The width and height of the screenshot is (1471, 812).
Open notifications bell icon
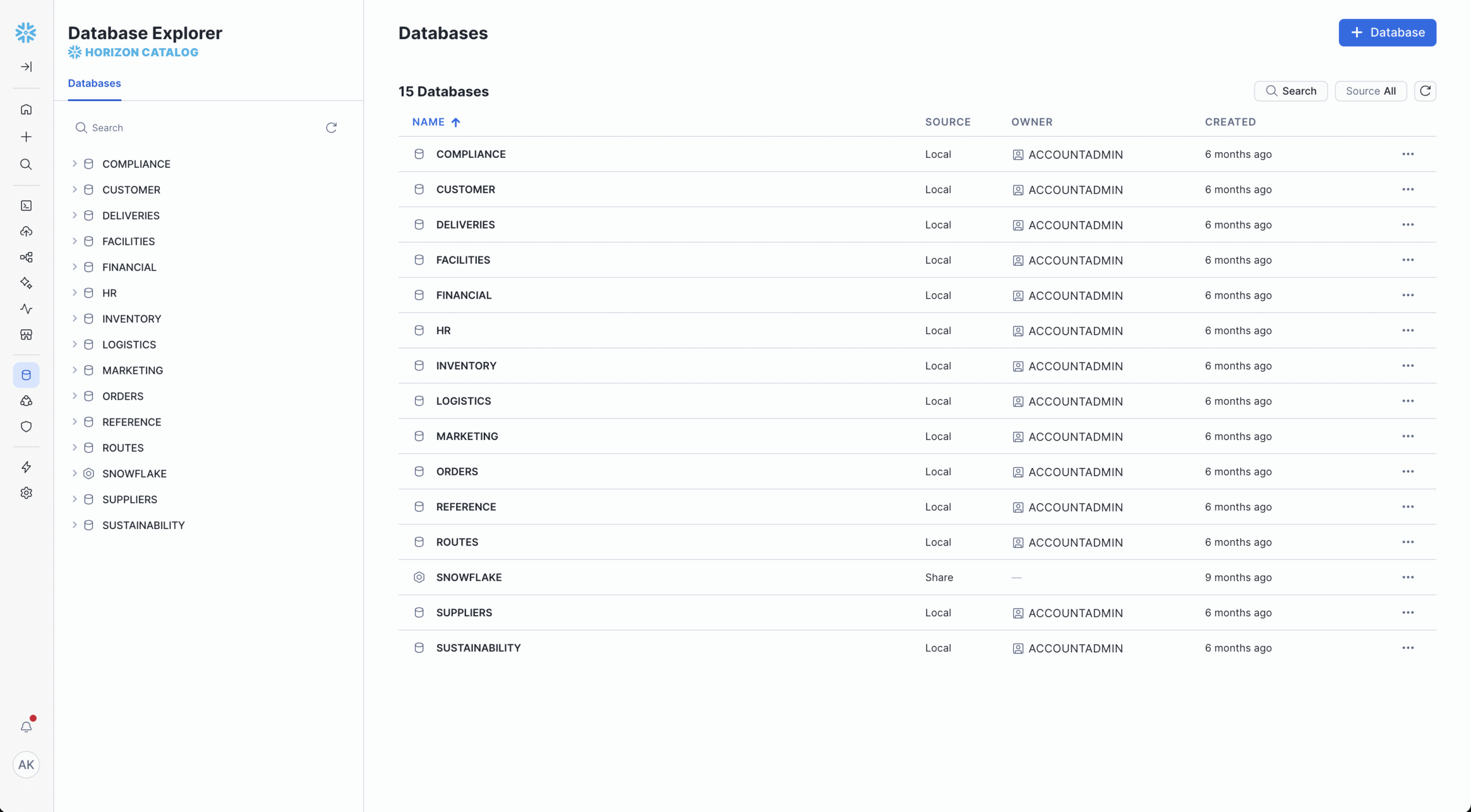click(x=26, y=726)
